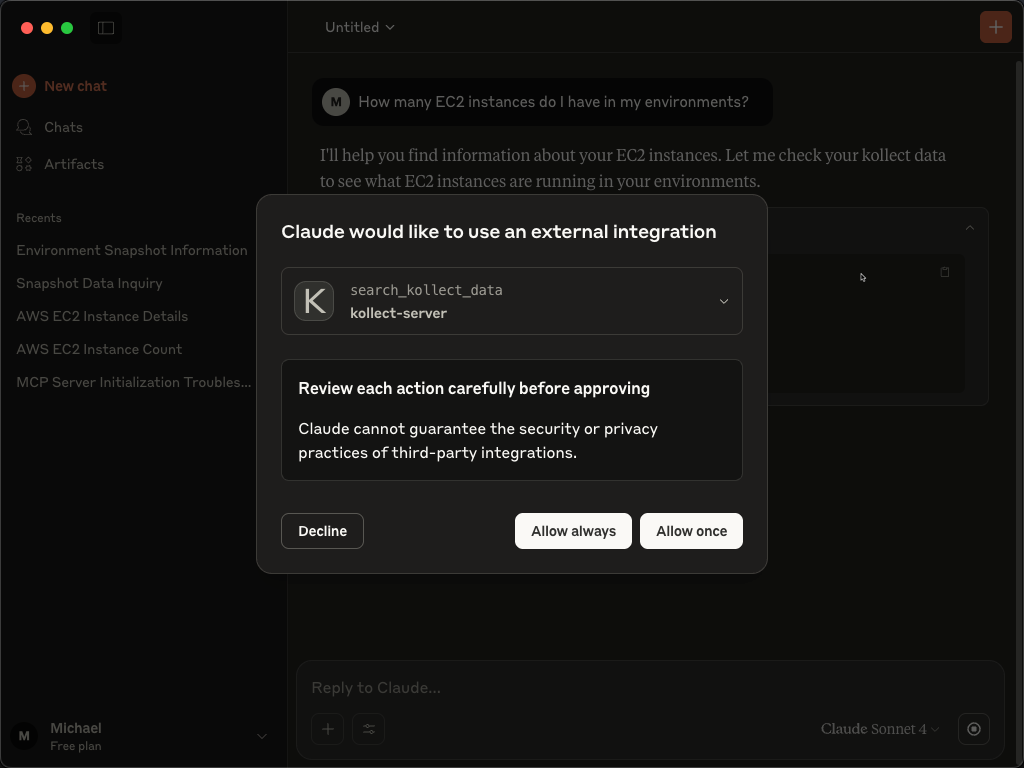Click the Michael profile avatar in sidebar
The width and height of the screenshot is (1024, 768).
[x=24, y=736]
